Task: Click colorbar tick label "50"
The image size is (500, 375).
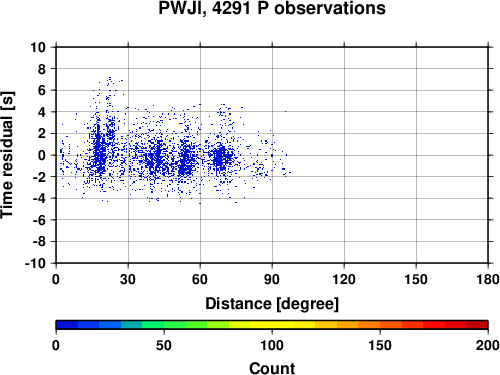Action: pos(164,345)
